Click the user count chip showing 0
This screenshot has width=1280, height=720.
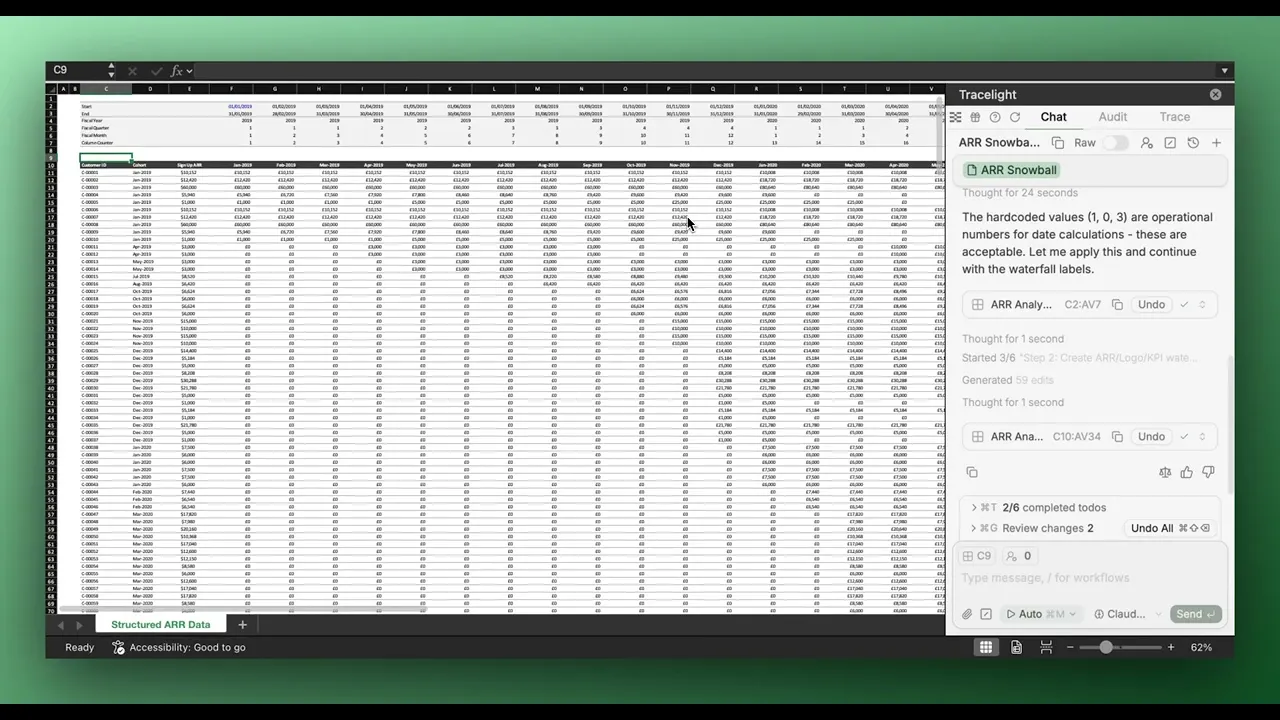coord(1019,556)
